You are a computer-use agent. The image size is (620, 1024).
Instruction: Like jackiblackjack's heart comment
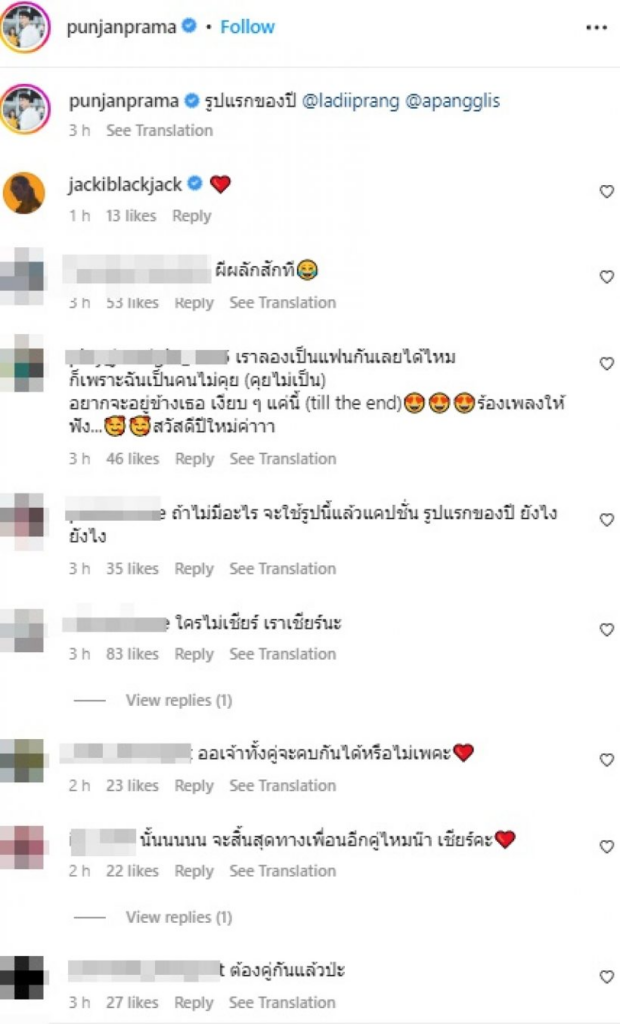tap(606, 191)
